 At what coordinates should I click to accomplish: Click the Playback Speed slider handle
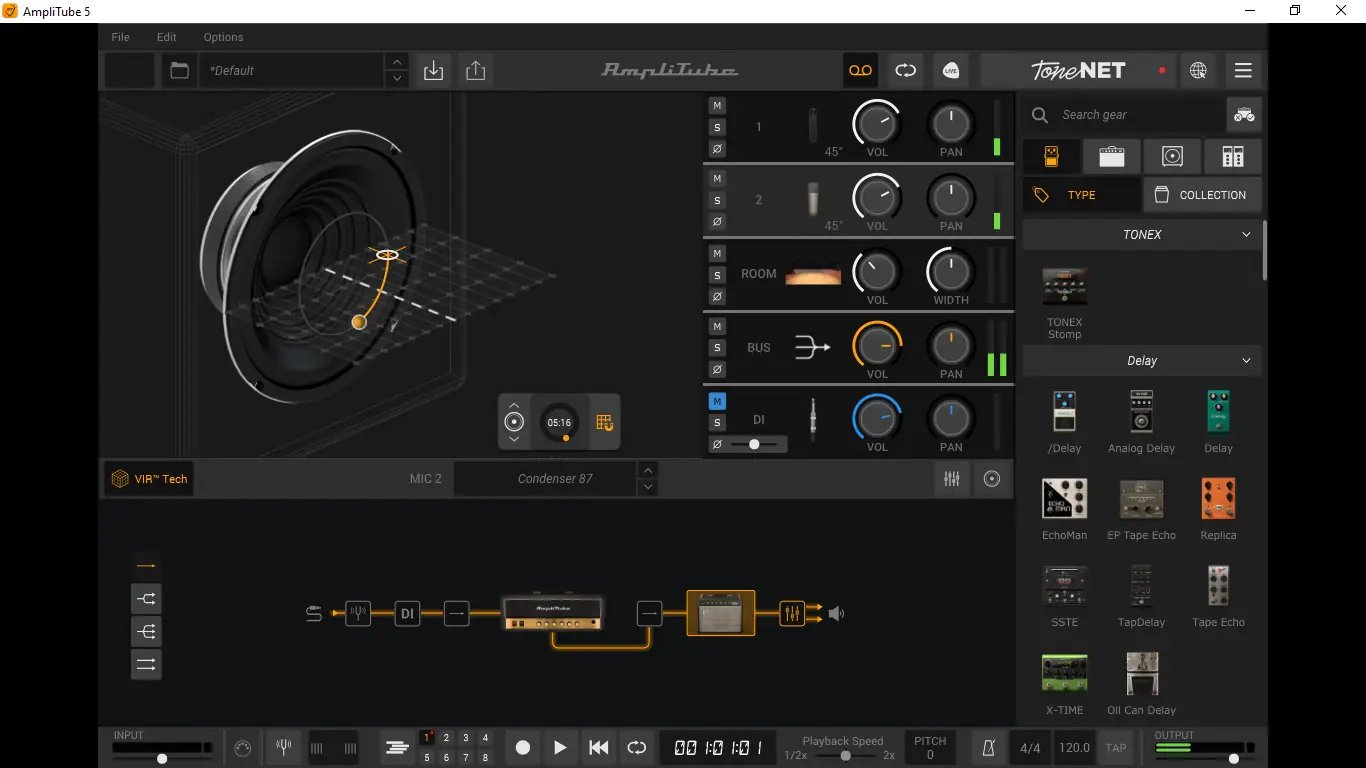point(846,756)
